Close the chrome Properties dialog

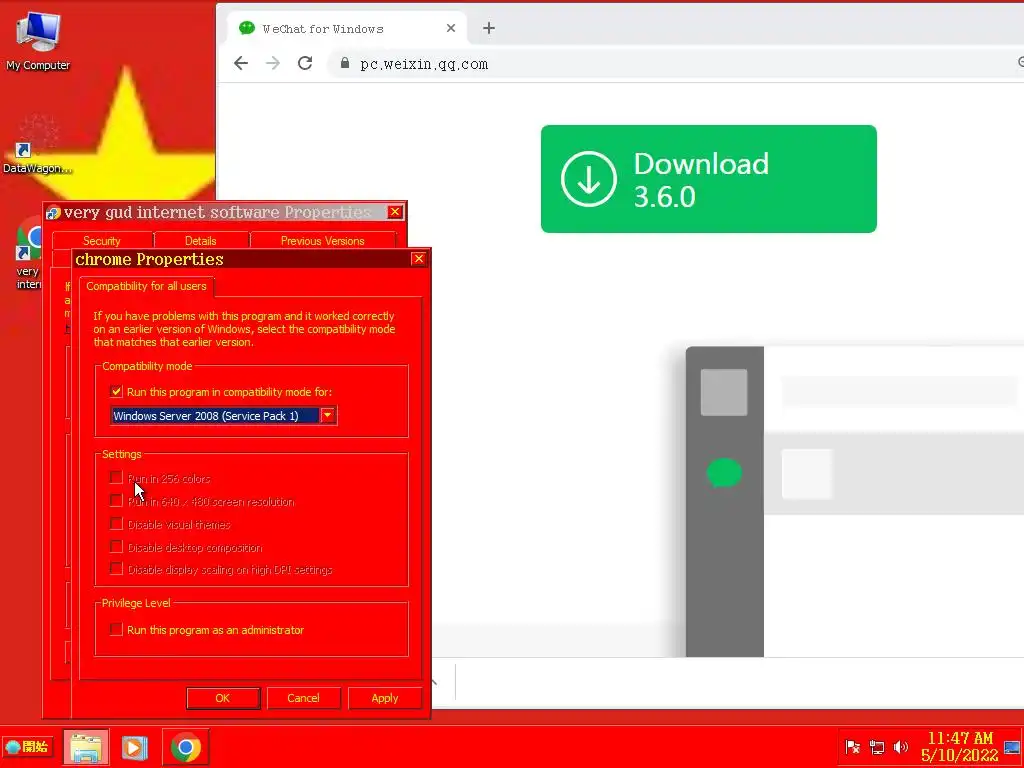[x=419, y=259]
